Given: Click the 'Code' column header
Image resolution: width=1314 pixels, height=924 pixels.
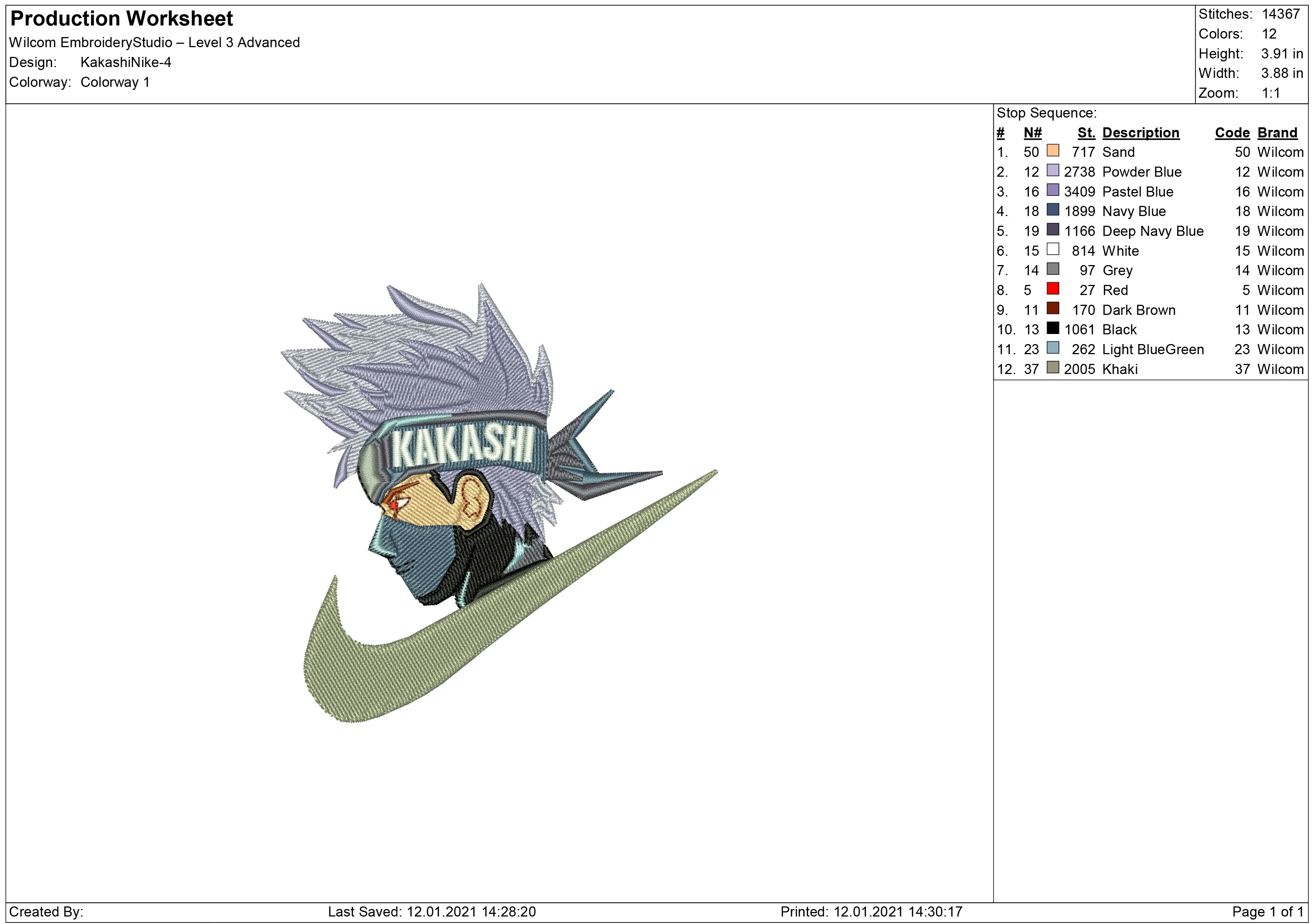Looking at the screenshot, I should click(1232, 133).
